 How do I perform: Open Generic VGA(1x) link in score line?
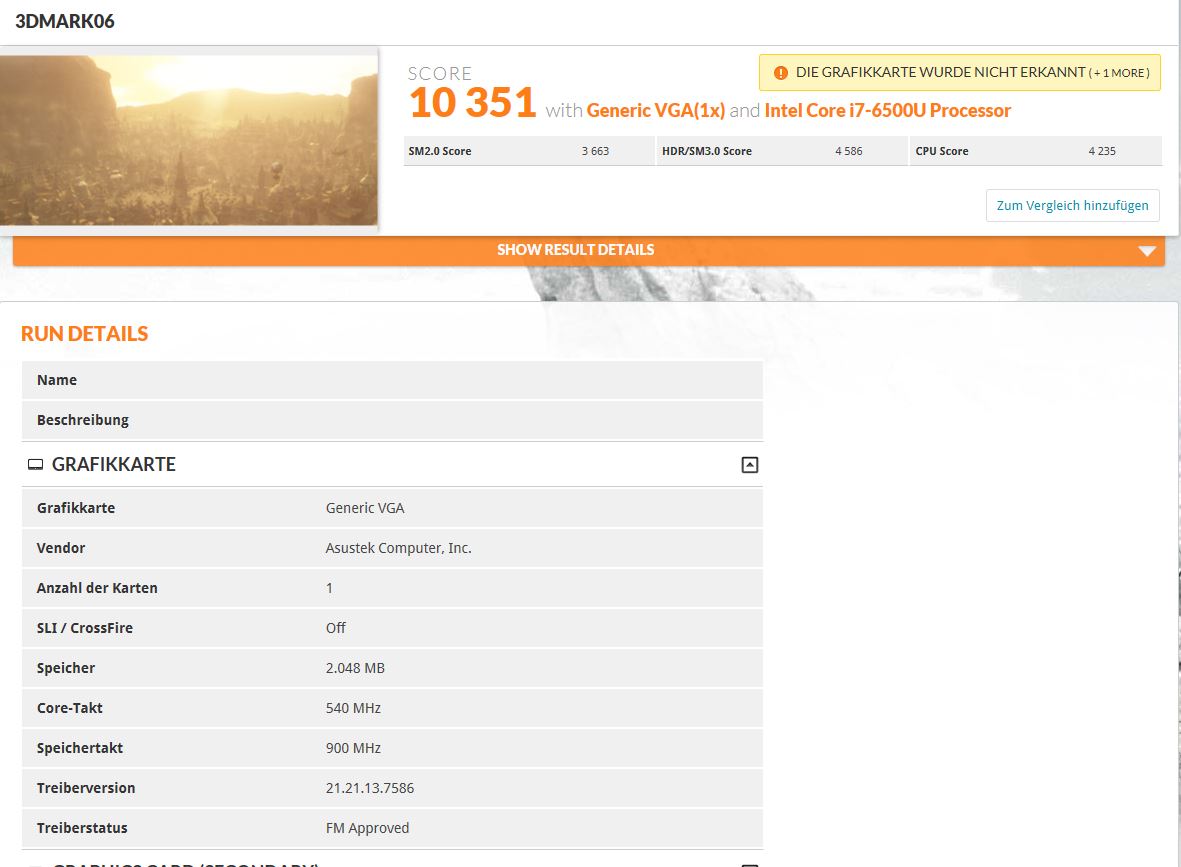click(x=655, y=111)
